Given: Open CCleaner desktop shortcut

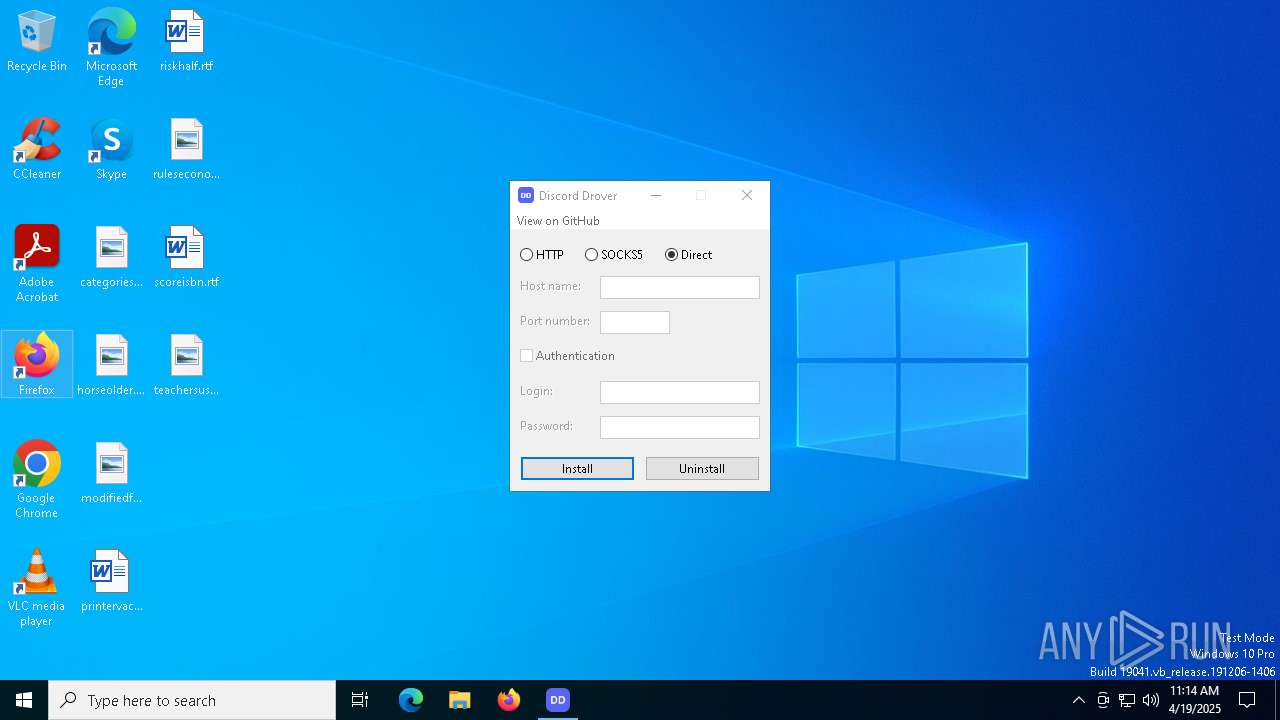Looking at the screenshot, I should pyautogui.click(x=37, y=150).
